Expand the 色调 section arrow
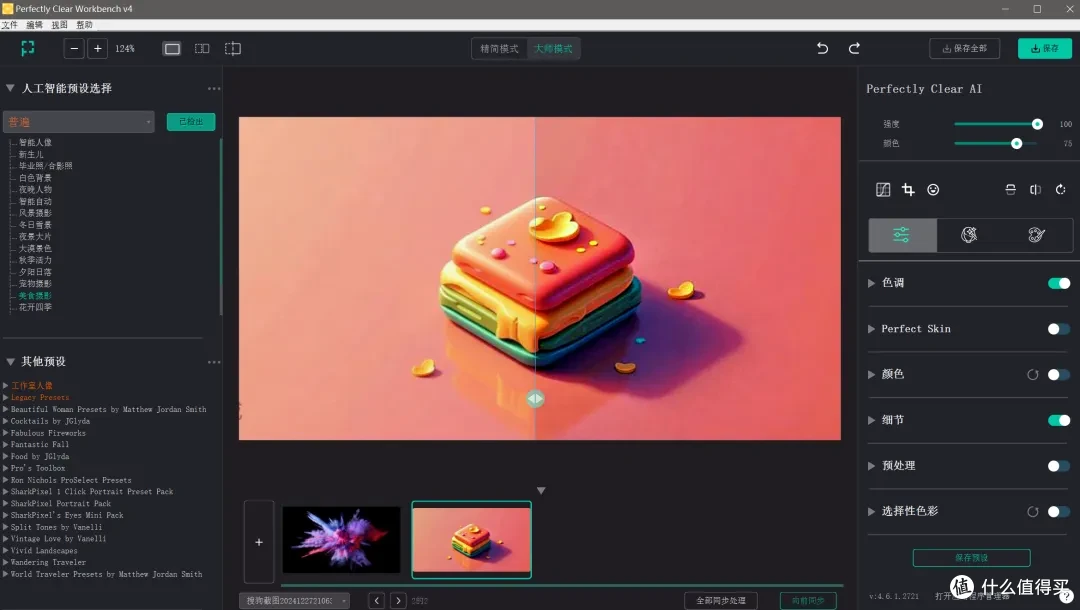The image size is (1080, 610). (x=871, y=283)
